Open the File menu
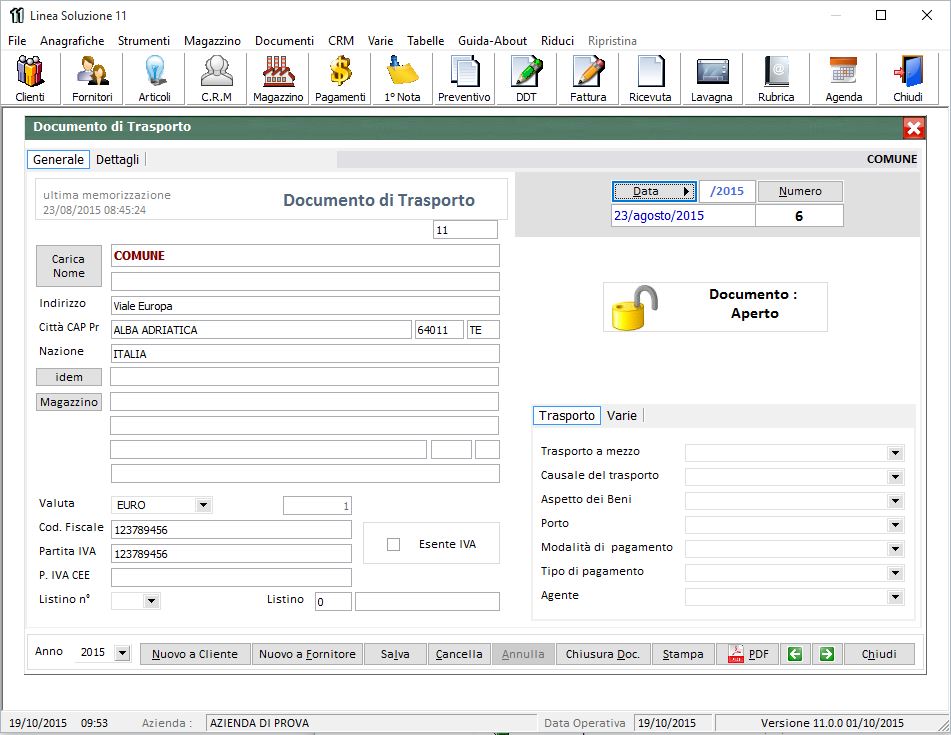Screen dimensions: 951x735 pyautogui.click(x=17, y=41)
